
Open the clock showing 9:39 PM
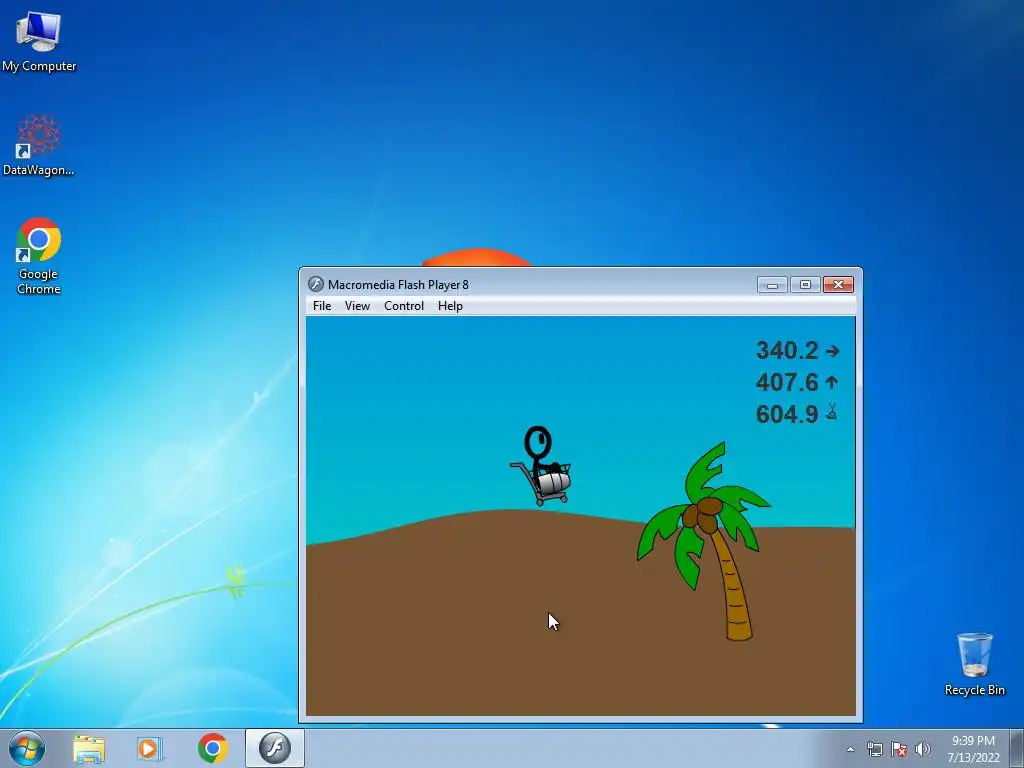[x=973, y=749]
